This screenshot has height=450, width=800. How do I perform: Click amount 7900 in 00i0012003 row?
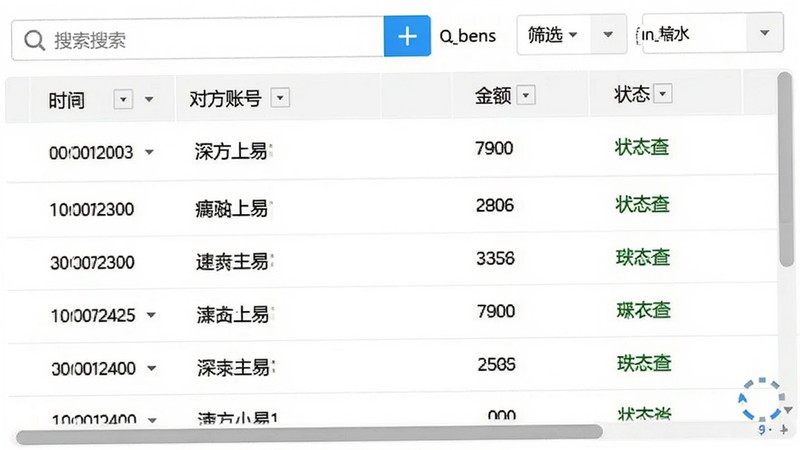point(494,148)
